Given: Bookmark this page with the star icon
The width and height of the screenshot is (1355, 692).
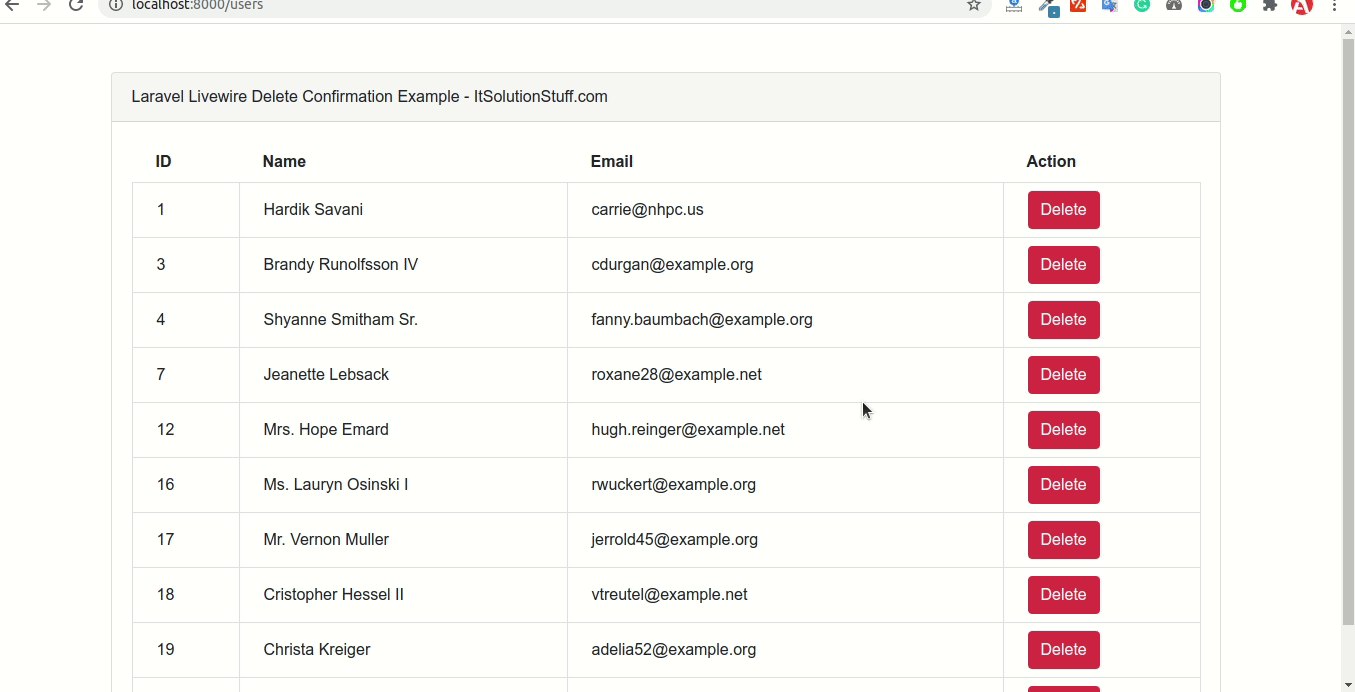Looking at the screenshot, I should pos(973,5).
